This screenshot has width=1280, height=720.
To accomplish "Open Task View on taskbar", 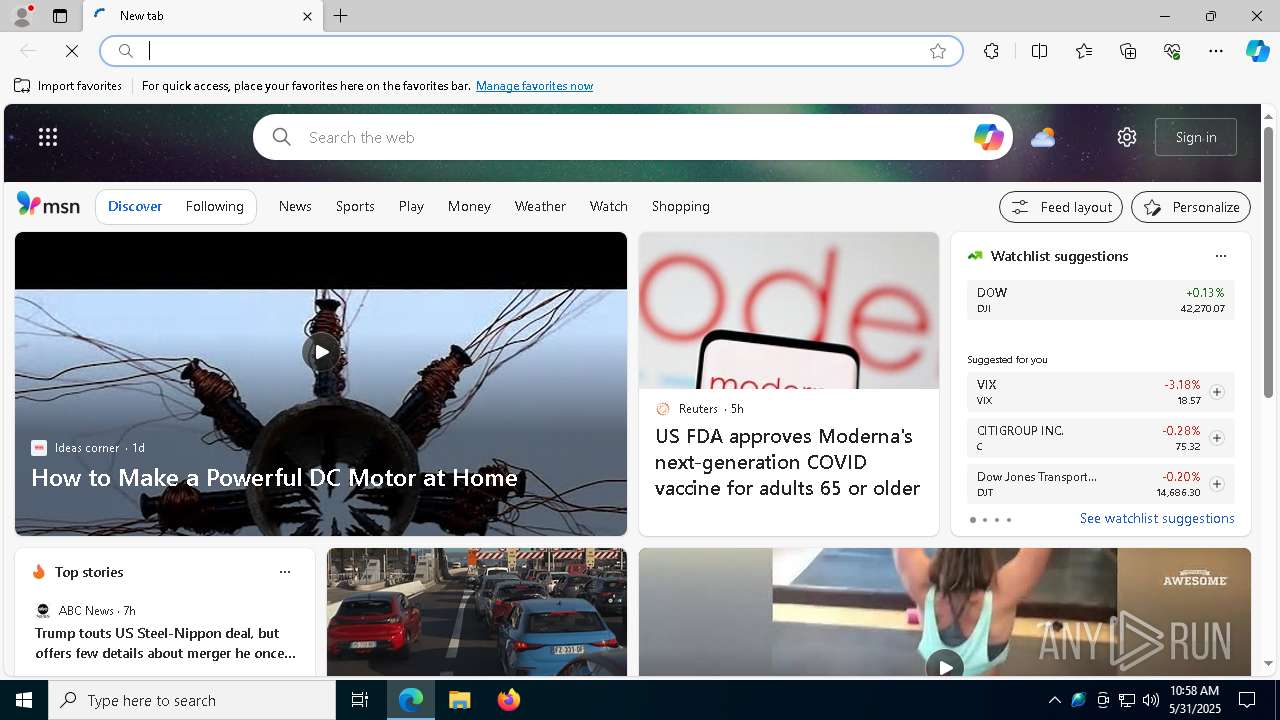I will 360,700.
